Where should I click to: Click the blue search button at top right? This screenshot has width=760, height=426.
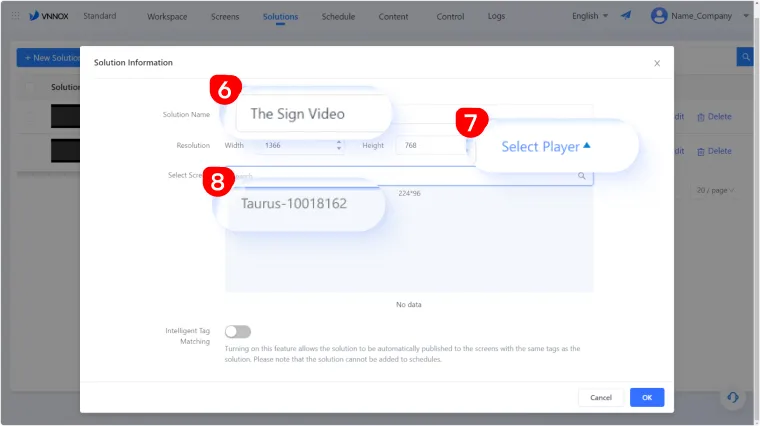pos(745,57)
